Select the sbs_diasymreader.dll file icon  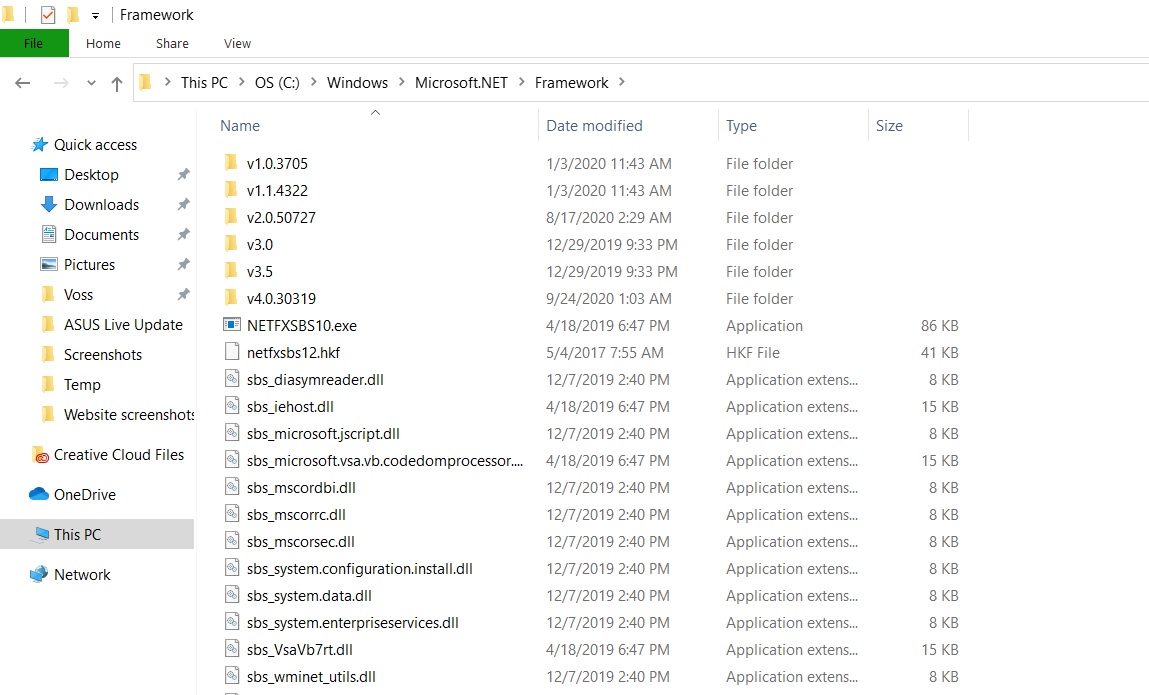click(232, 379)
